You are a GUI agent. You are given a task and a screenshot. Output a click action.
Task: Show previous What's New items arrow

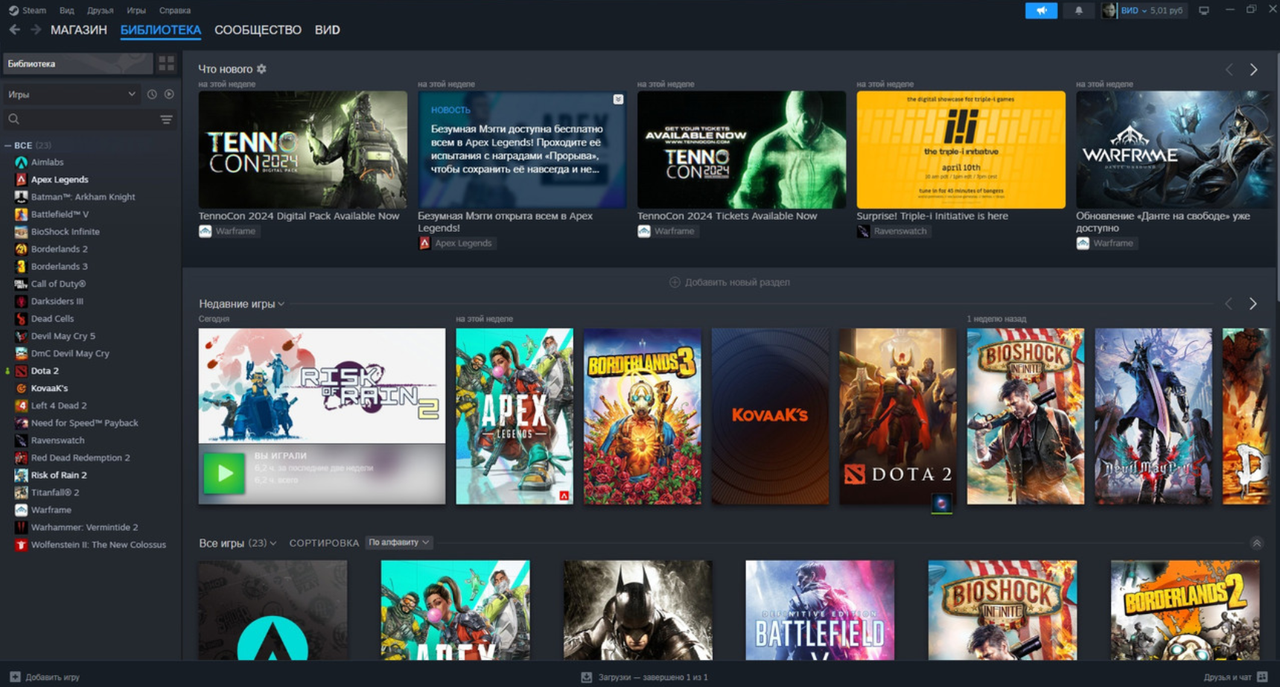tap(1230, 70)
